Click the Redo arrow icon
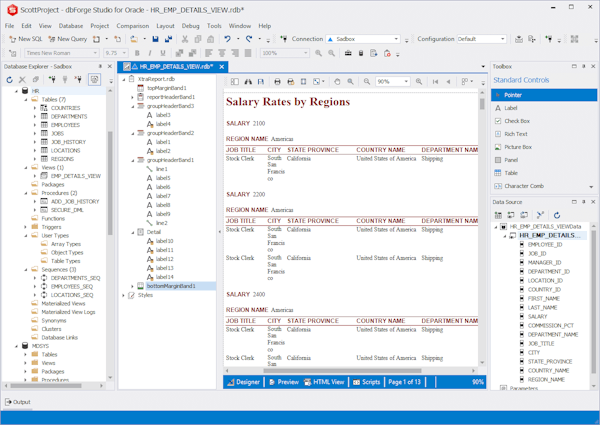This screenshot has width=600, height=425. (249, 39)
